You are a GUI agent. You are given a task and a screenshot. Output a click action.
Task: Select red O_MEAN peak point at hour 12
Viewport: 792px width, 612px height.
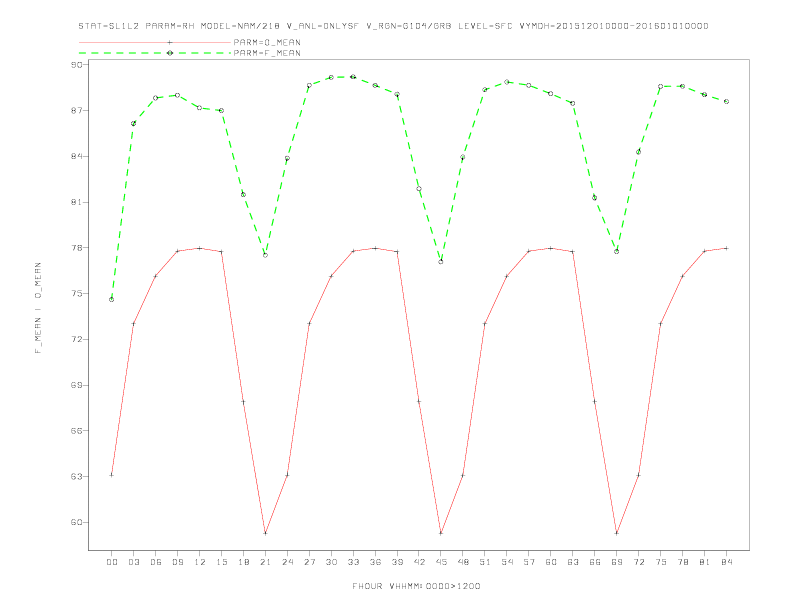pyautogui.click(x=200, y=248)
